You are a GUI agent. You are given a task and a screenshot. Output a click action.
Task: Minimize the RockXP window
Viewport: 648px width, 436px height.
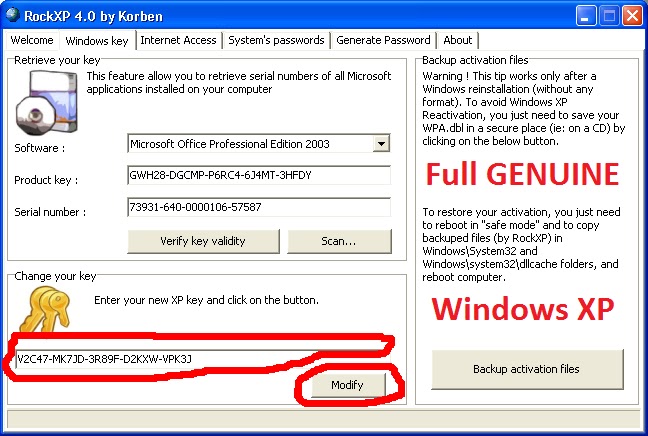tap(586, 16)
